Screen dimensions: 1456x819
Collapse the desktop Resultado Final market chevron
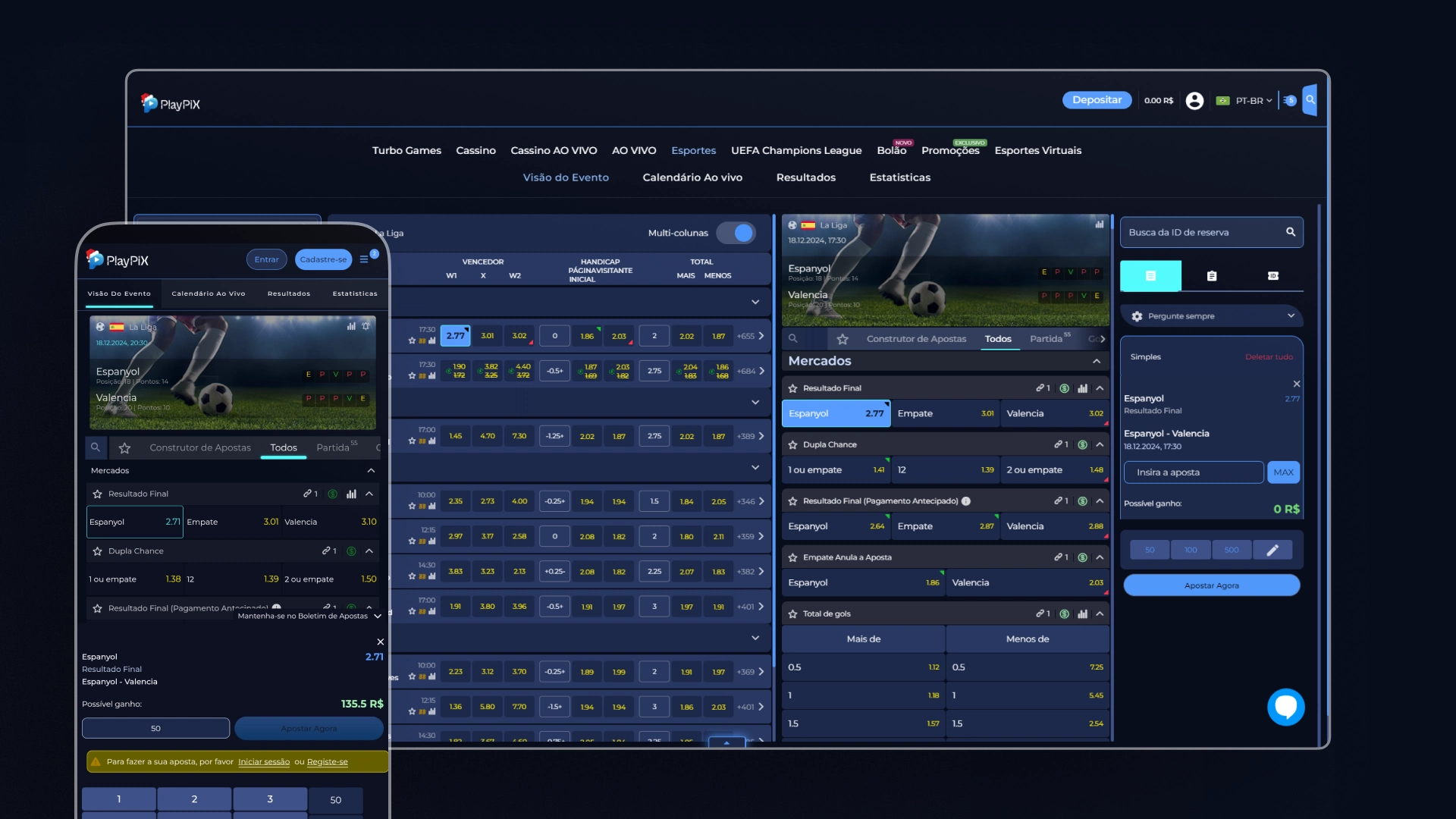1100,388
